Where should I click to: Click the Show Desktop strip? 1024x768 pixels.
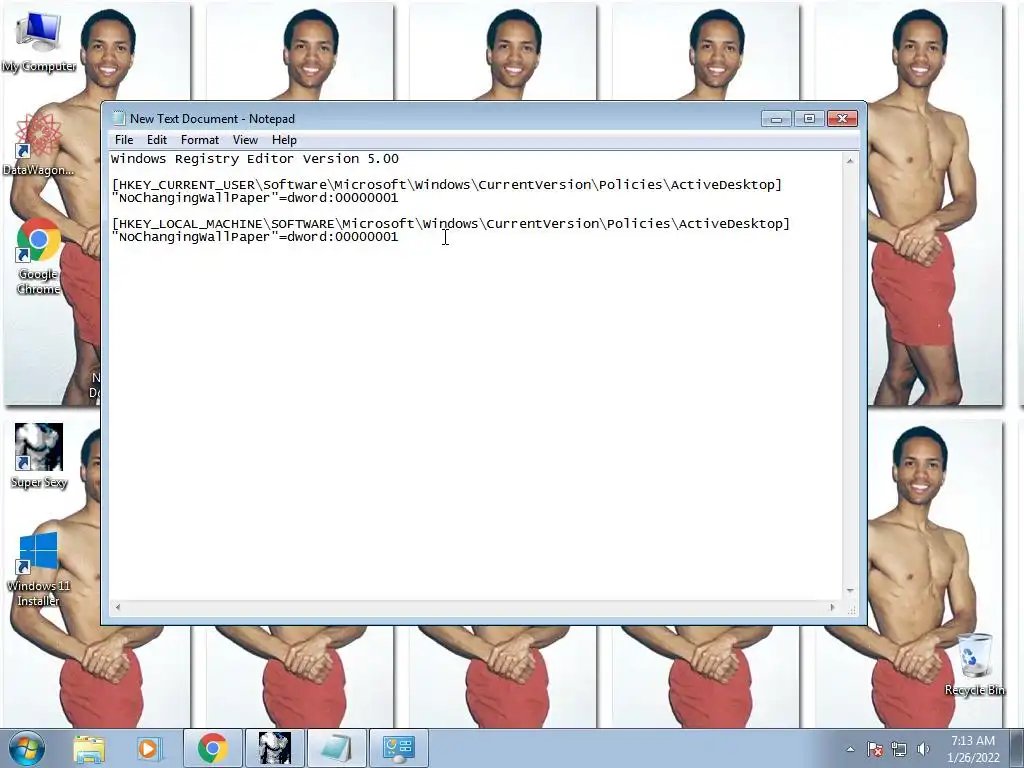click(1017, 748)
